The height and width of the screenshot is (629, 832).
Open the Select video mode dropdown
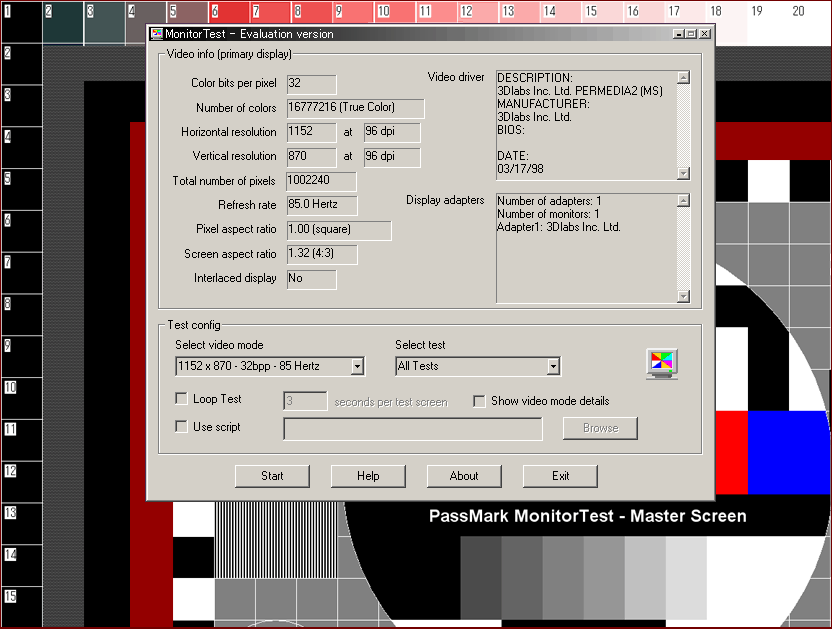[x=357, y=367]
